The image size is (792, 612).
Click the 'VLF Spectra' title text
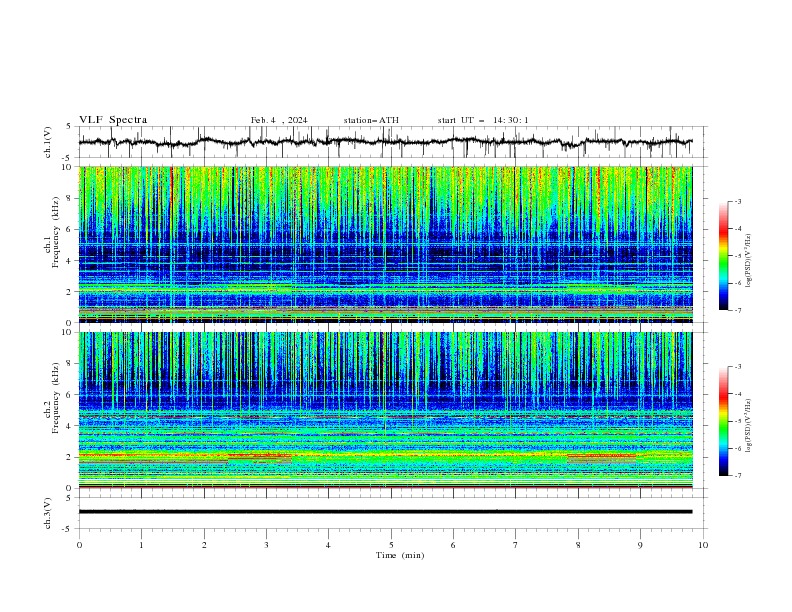coord(113,120)
